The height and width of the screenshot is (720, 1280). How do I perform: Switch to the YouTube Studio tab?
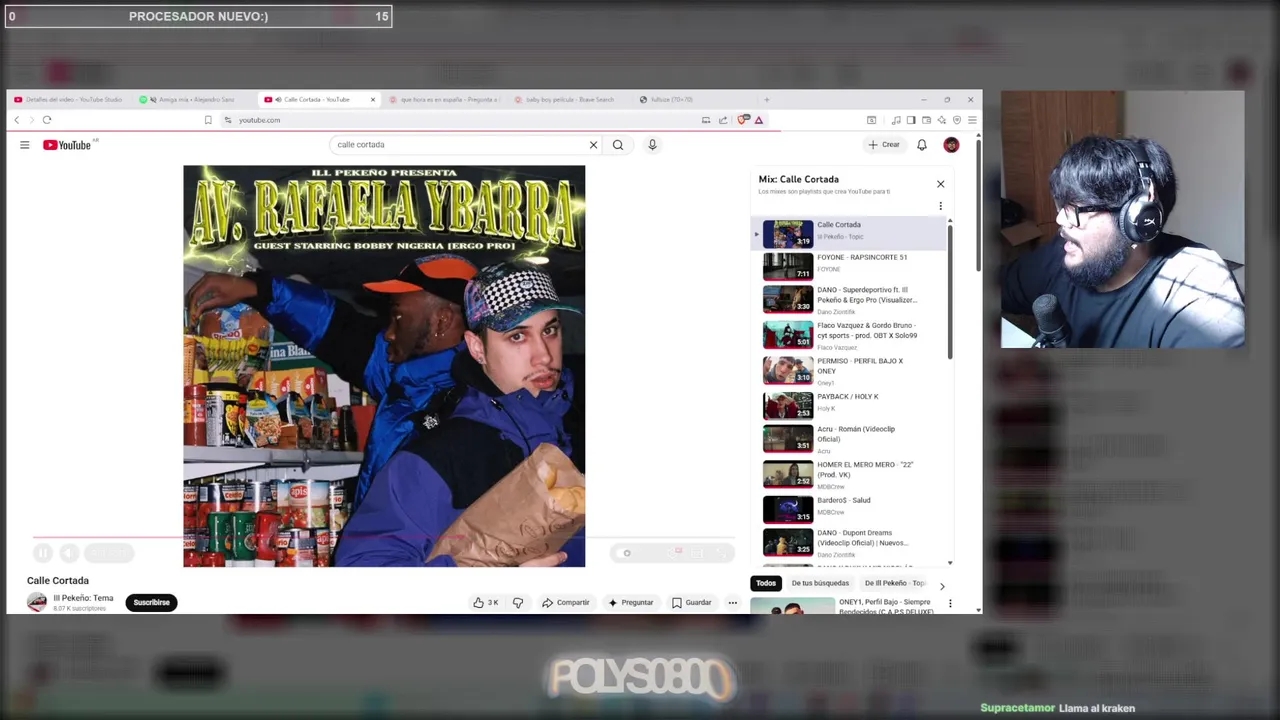[68, 100]
